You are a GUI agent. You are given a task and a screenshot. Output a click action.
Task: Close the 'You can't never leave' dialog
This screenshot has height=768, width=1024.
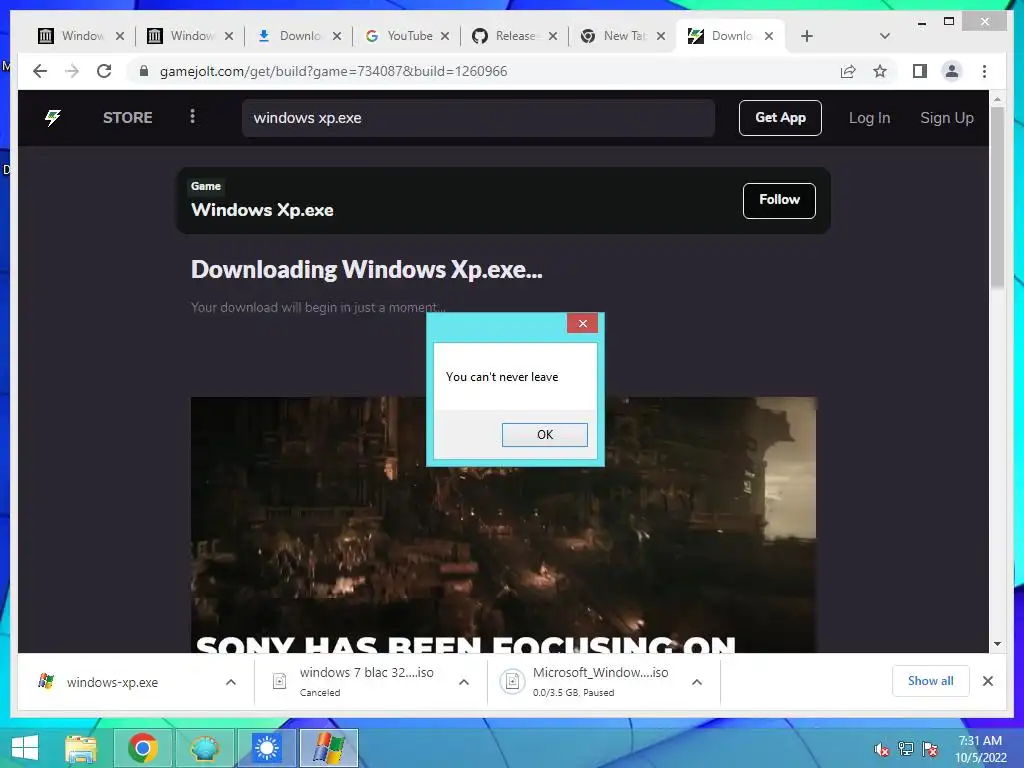point(583,323)
